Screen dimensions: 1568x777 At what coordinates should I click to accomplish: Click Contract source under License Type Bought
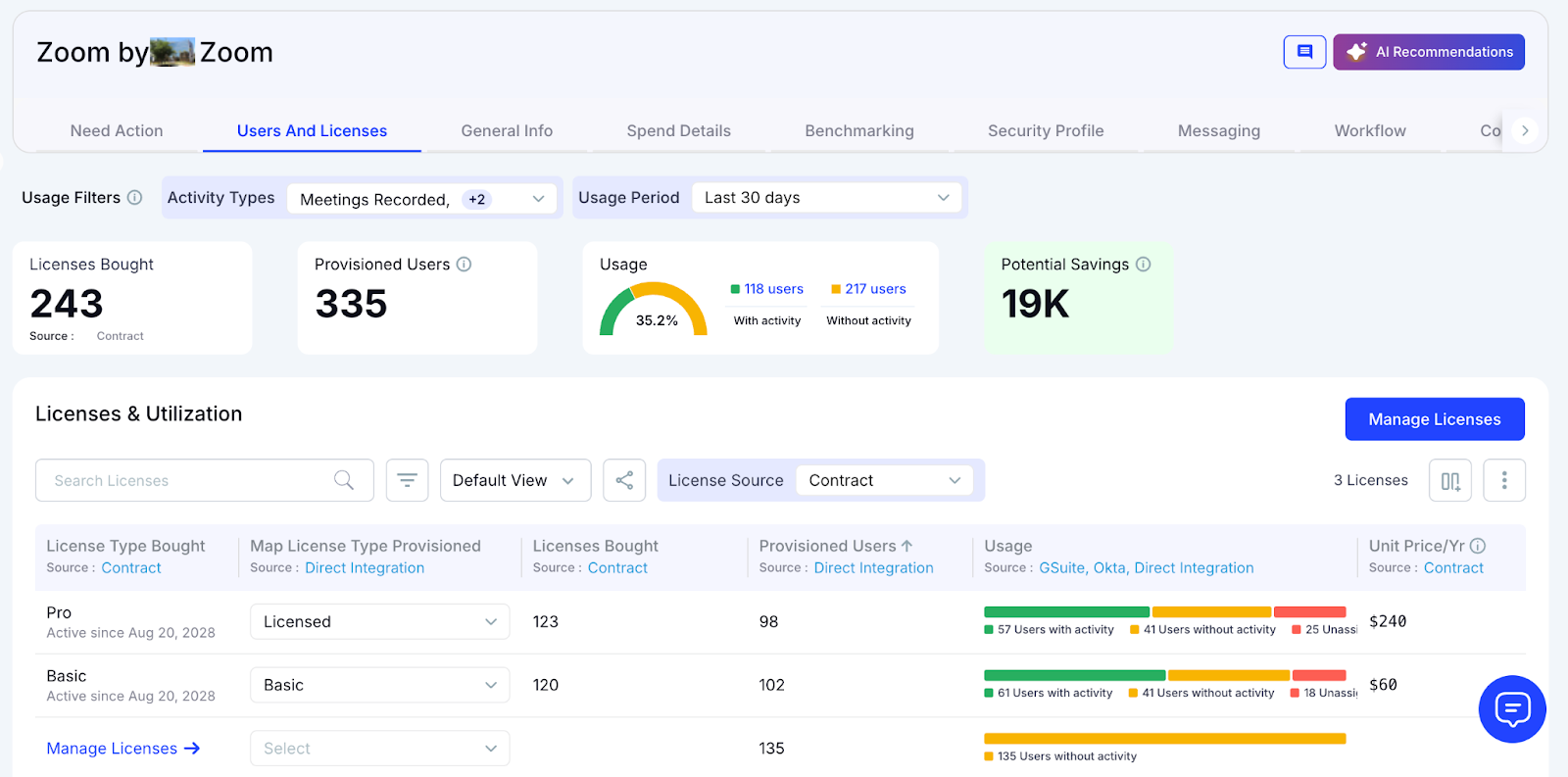[131, 567]
